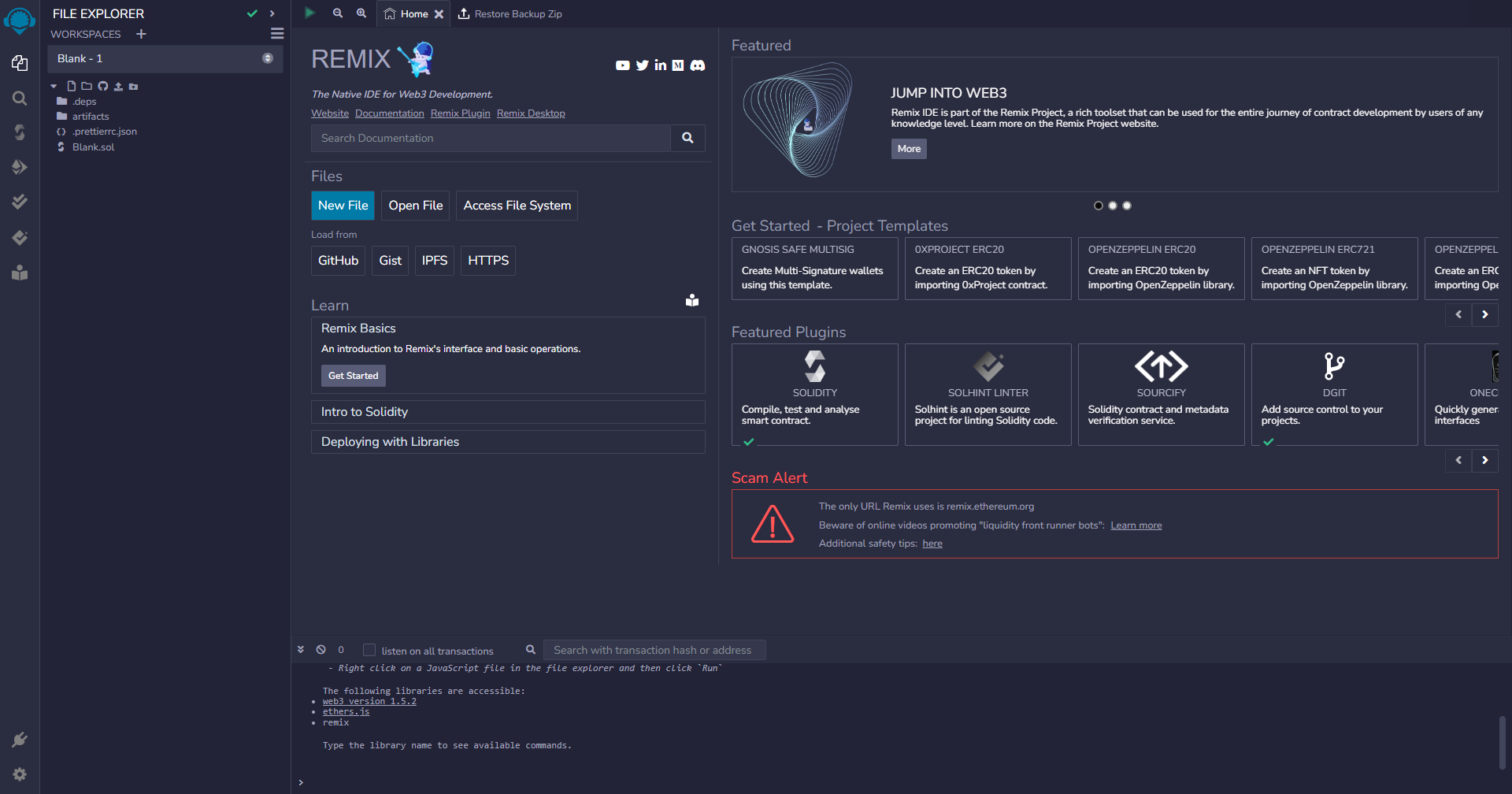Show next featured plugins arrow
This screenshot has width=1512, height=794.
[x=1485, y=460]
